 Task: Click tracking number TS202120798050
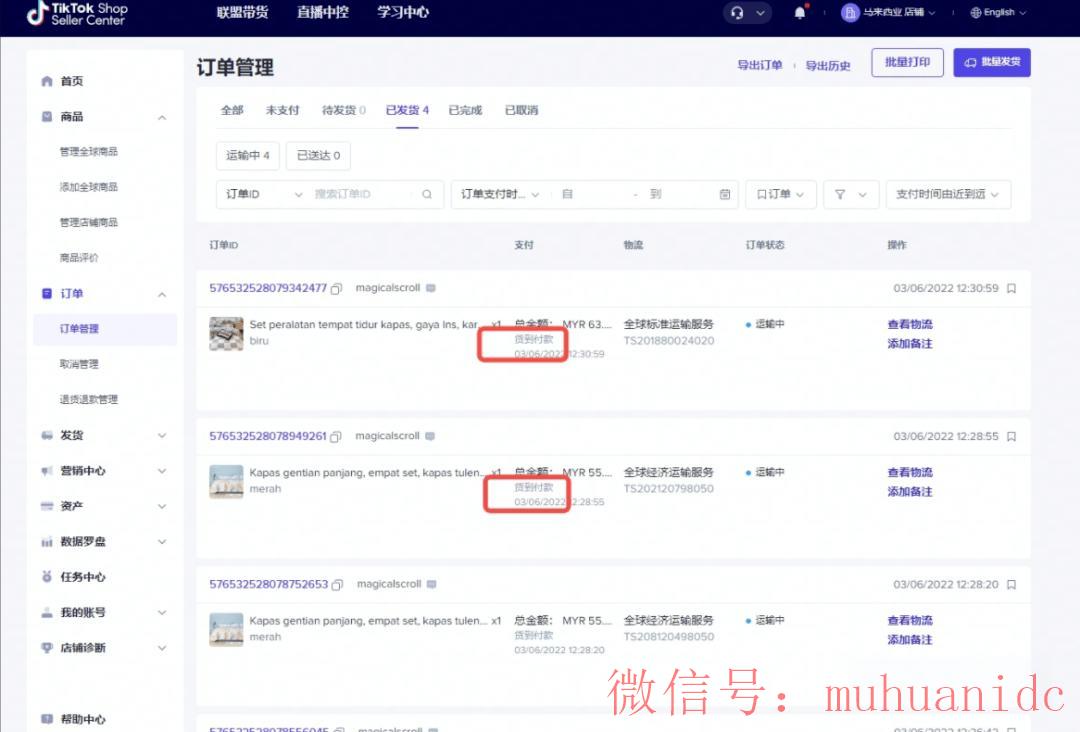coord(669,489)
